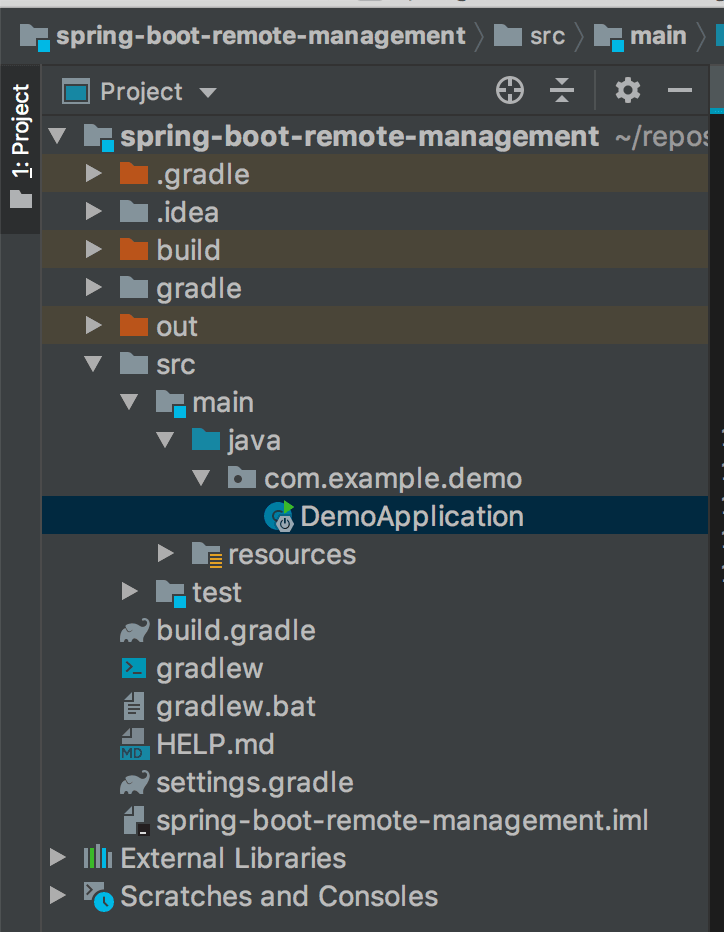Click the orange build folder icon
The height and width of the screenshot is (932, 724).
[134, 250]
